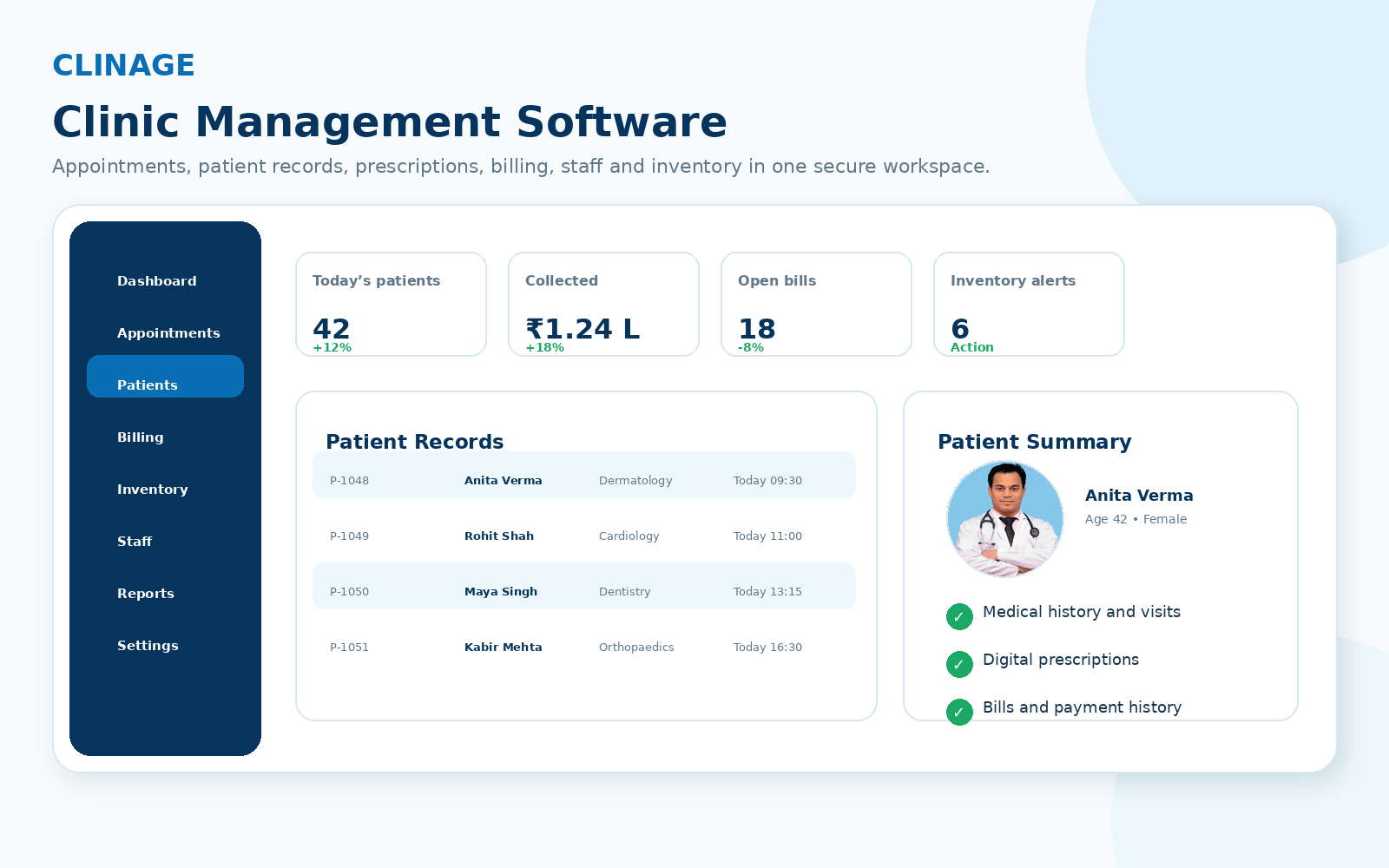Select patient Rohit Shah

[x=499, y=536]
